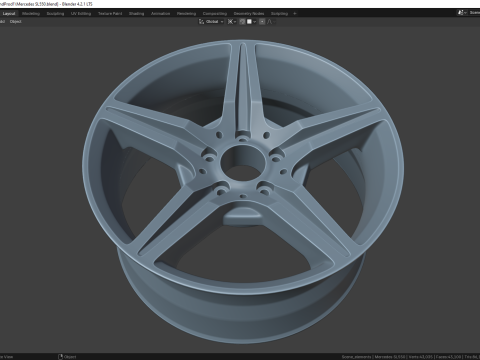This screenshot has width=480, height=360.
Task: Open the Animation workspace tab
Action: (x=160, y=14)
